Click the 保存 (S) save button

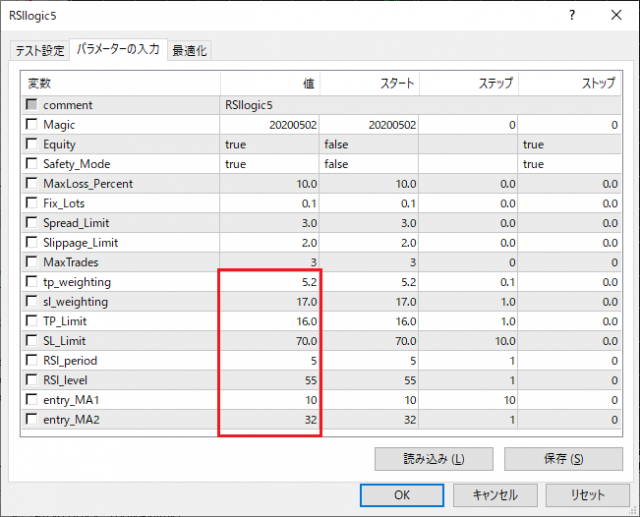[563, 459]
